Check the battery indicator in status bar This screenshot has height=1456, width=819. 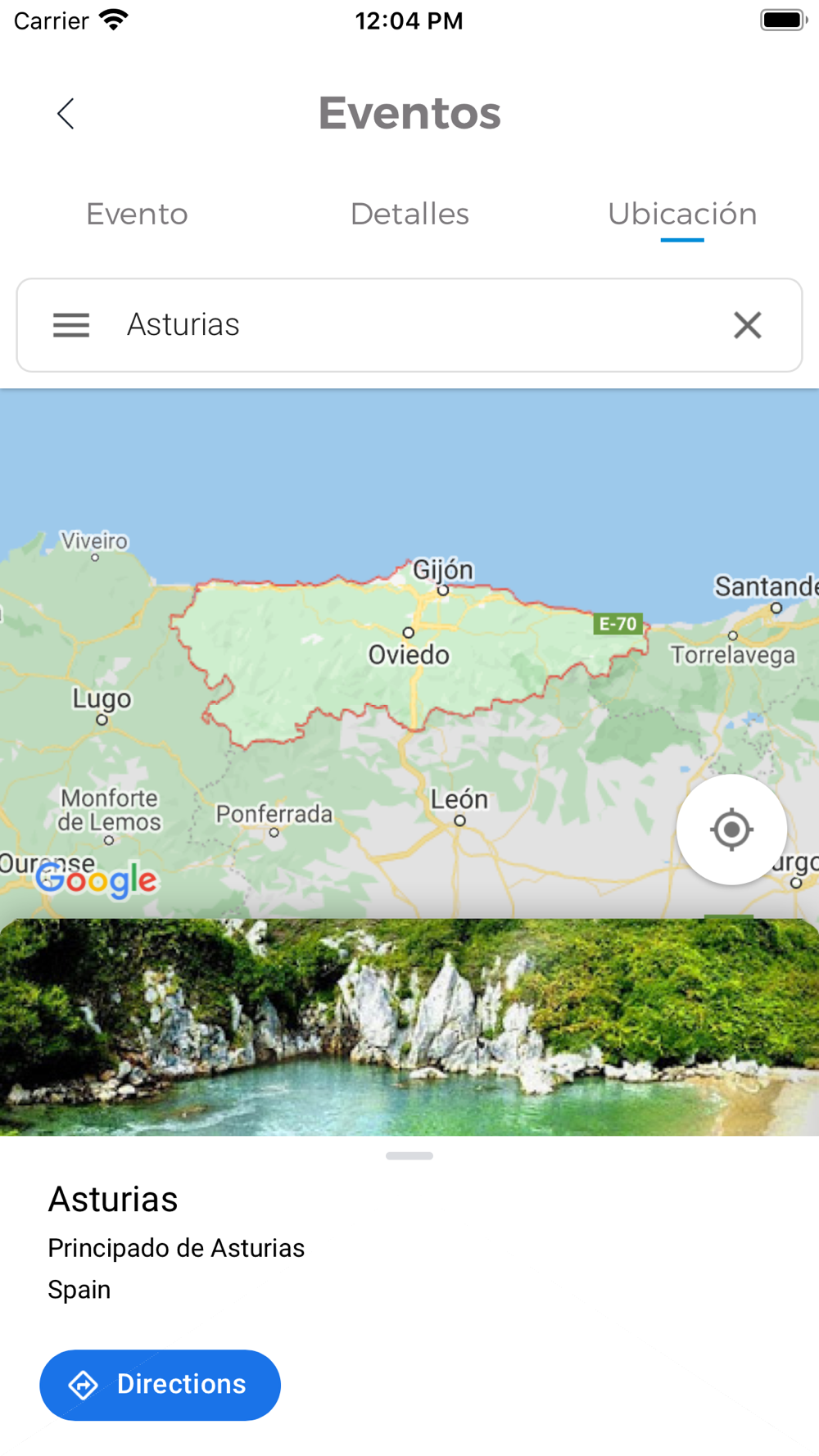[x=784, y=20]
